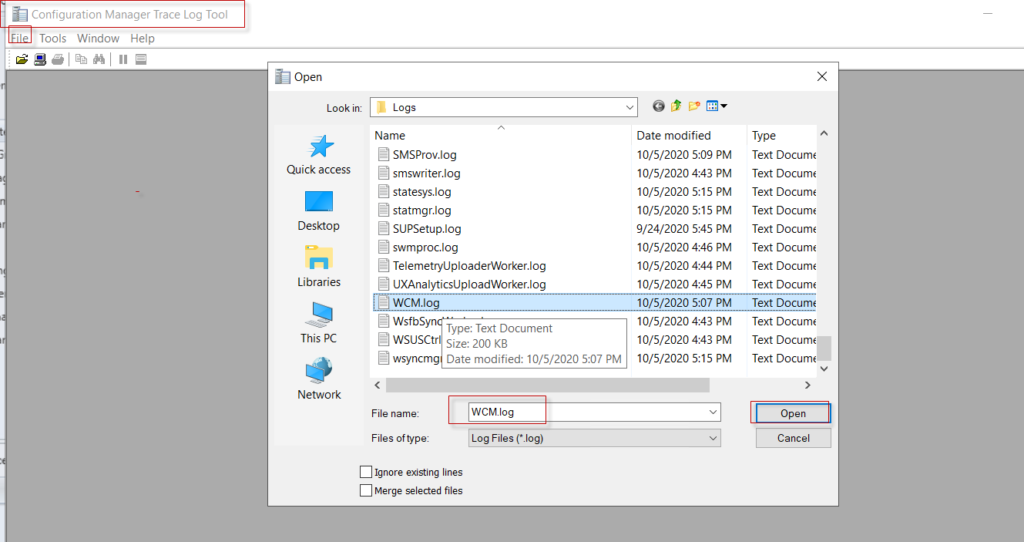This screenshot has height=542, width=1024.
Task: Open the File menu
Action: [20, 38]
